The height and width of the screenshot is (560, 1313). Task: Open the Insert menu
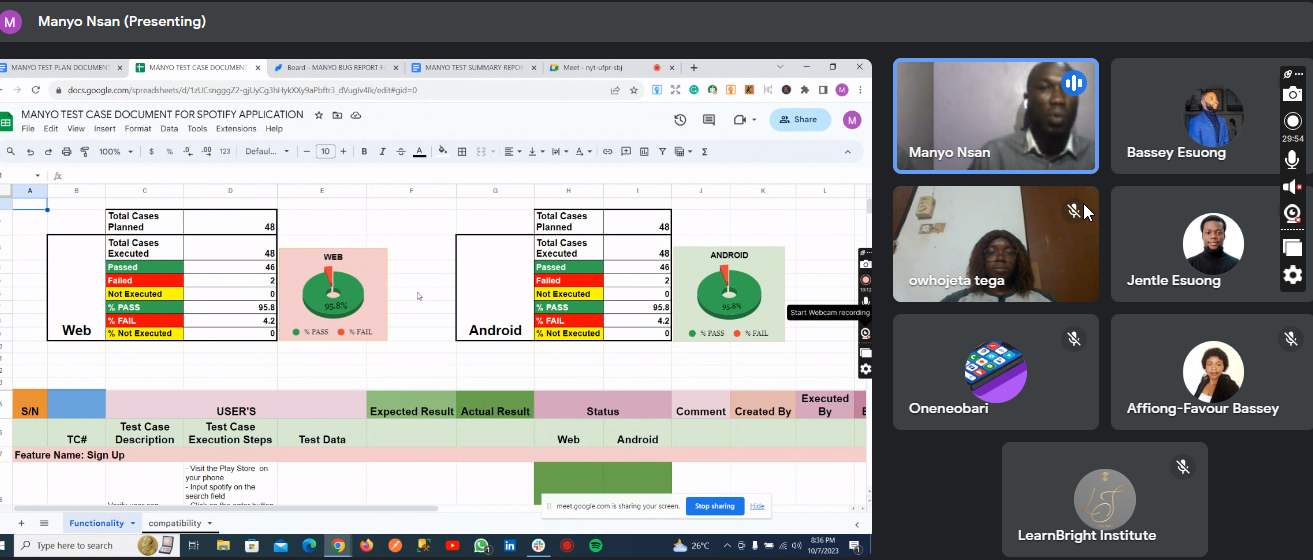pos(104,129)
